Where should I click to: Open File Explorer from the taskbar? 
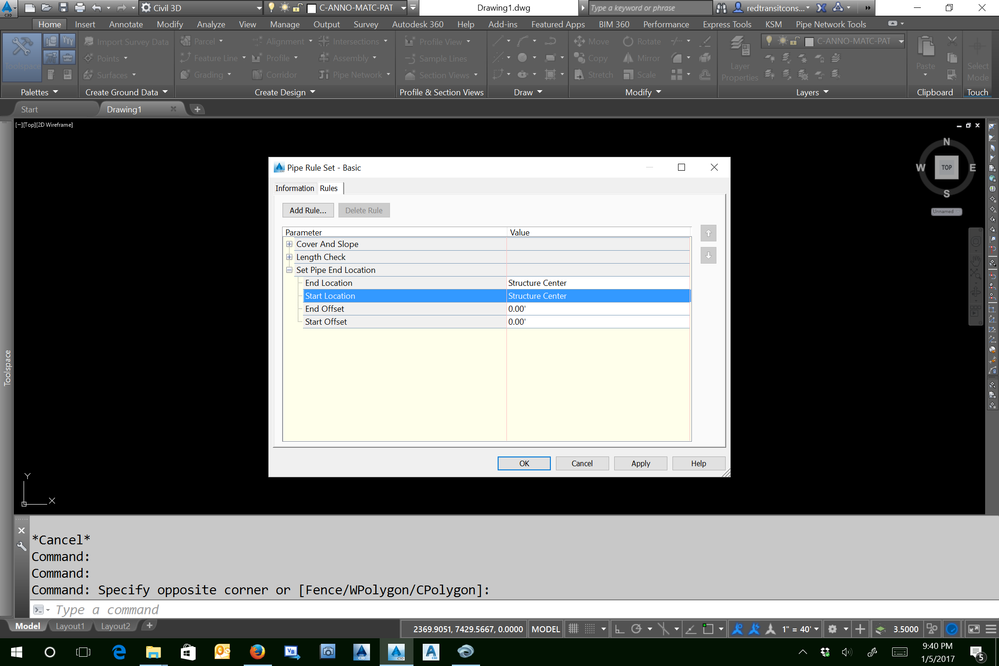153,651
